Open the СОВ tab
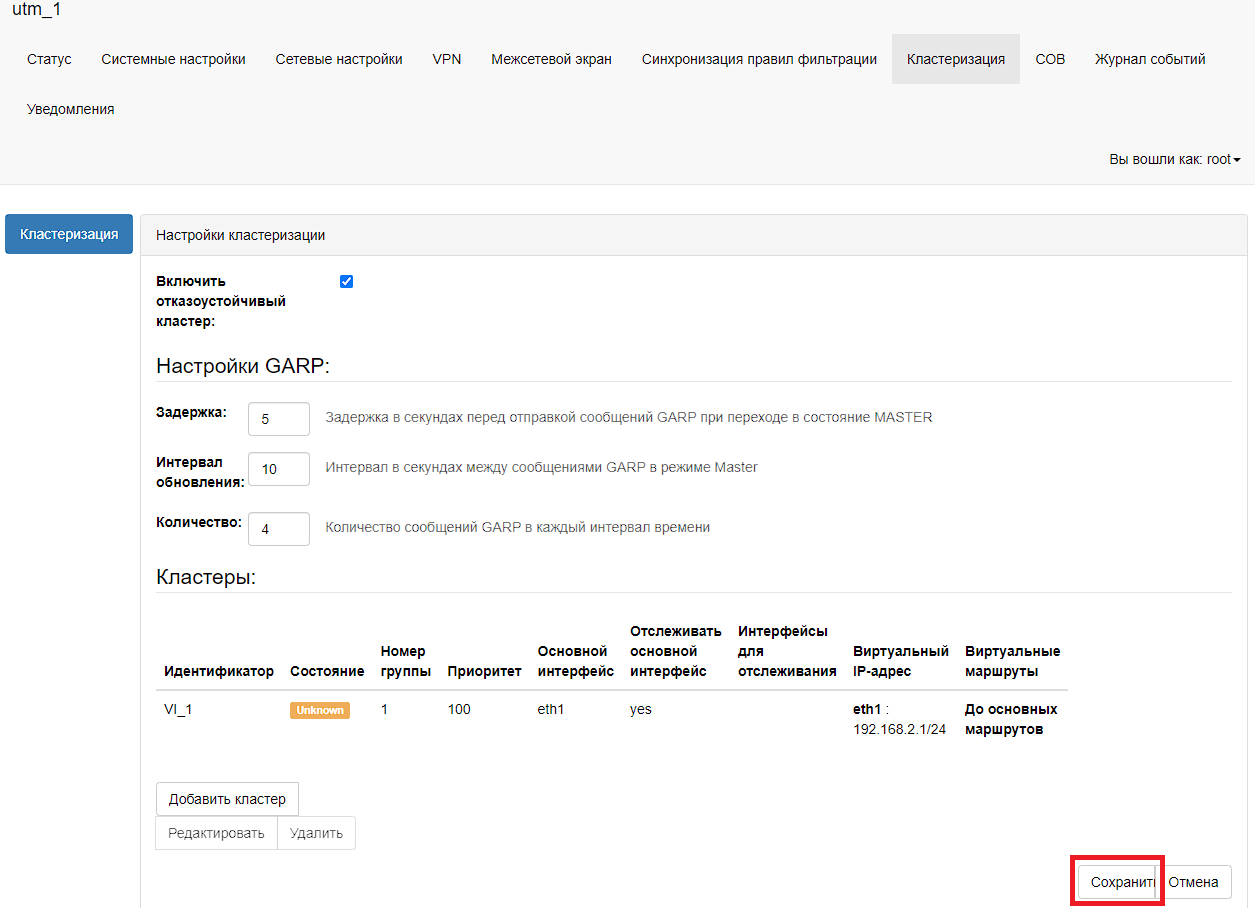Image resolution: width=1255 pixels, height=908 pixels. [1050, 59]
